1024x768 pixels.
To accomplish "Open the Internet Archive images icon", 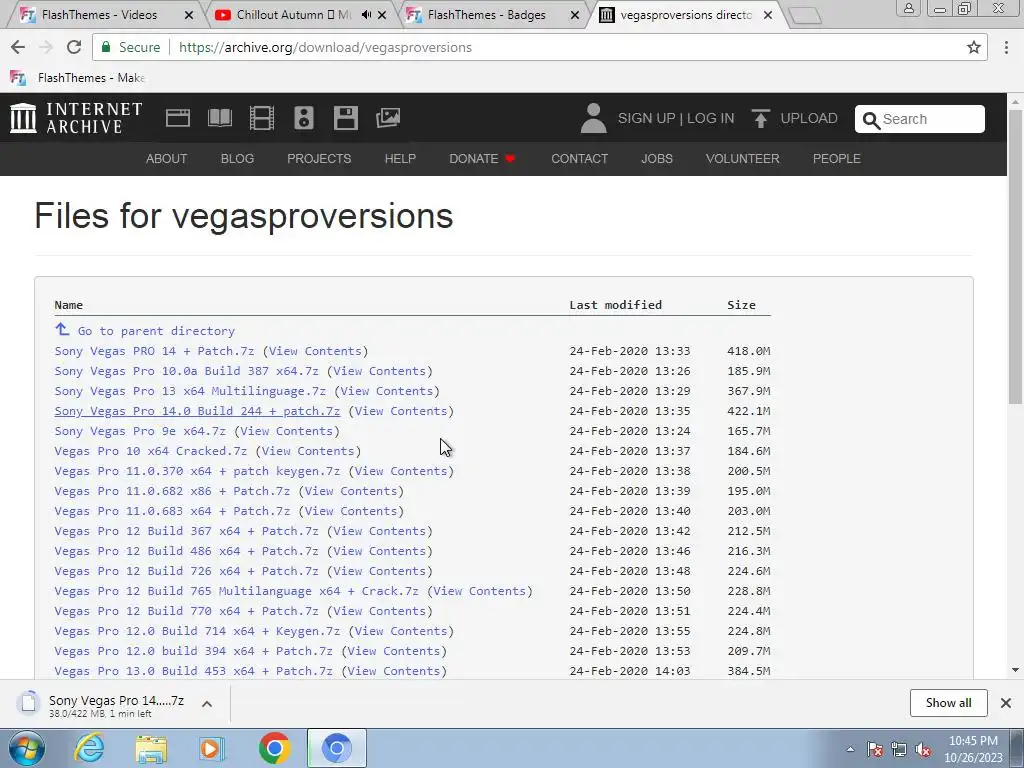I will pos(388,118).
